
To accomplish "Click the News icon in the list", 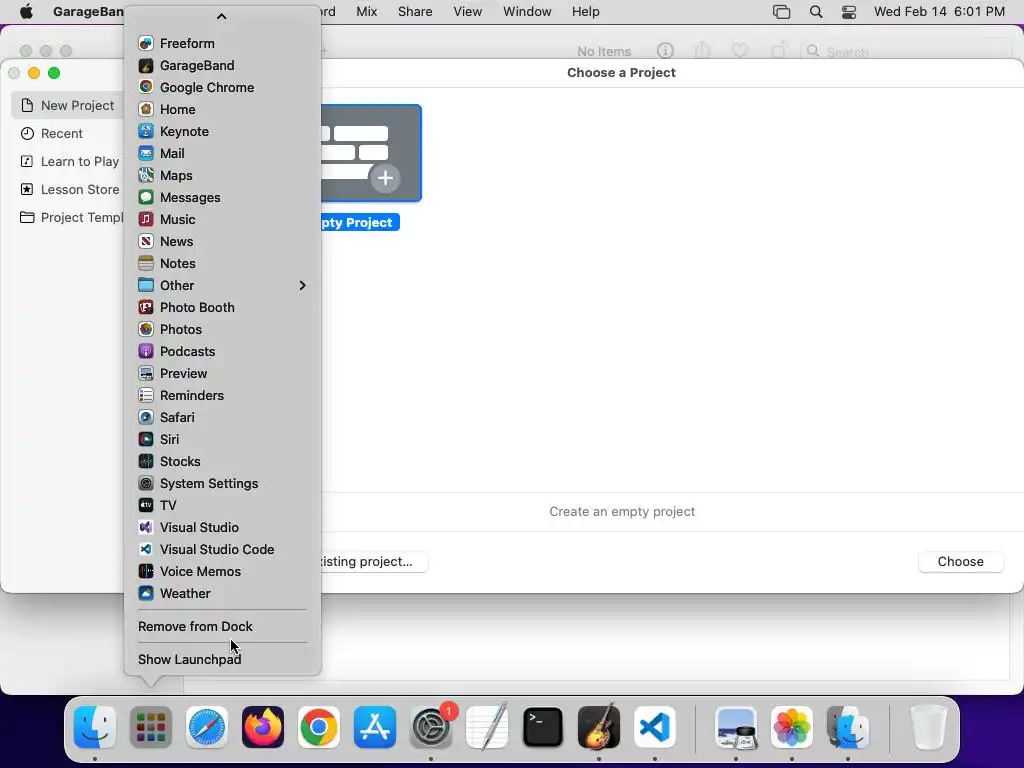I will tap(146, 241).
